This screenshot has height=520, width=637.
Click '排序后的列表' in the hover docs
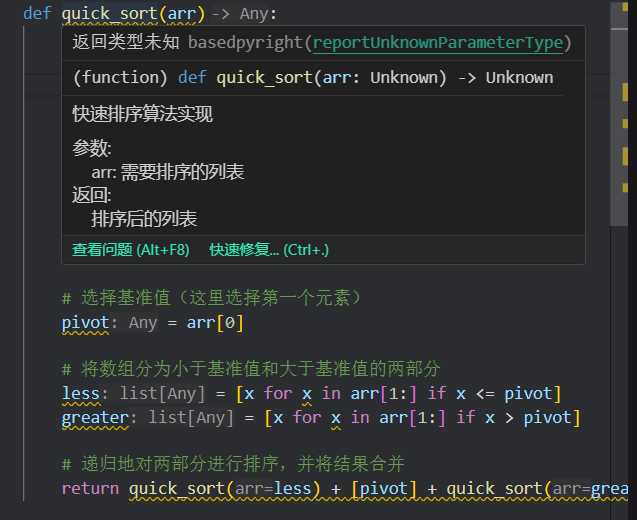144,219
